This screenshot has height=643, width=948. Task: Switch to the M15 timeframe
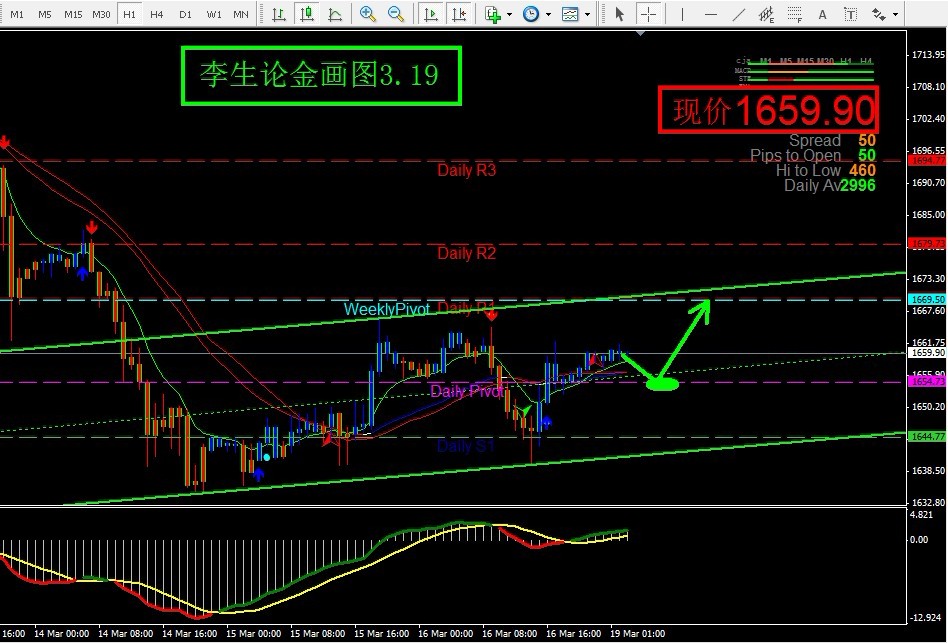73,14
